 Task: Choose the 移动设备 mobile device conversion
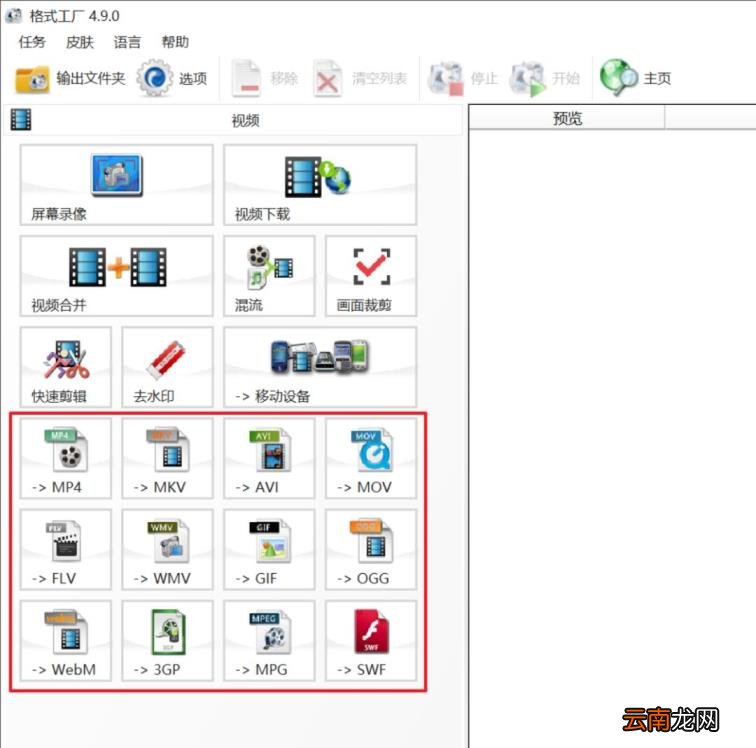tap(320, 367)
